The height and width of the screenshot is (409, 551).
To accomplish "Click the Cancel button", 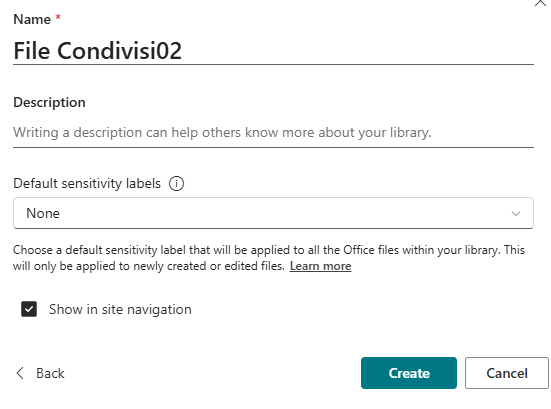I will point(507,373).
